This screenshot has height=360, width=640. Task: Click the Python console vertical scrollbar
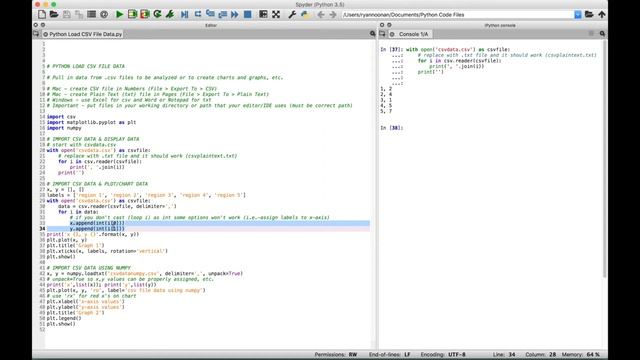click(604, 159)
